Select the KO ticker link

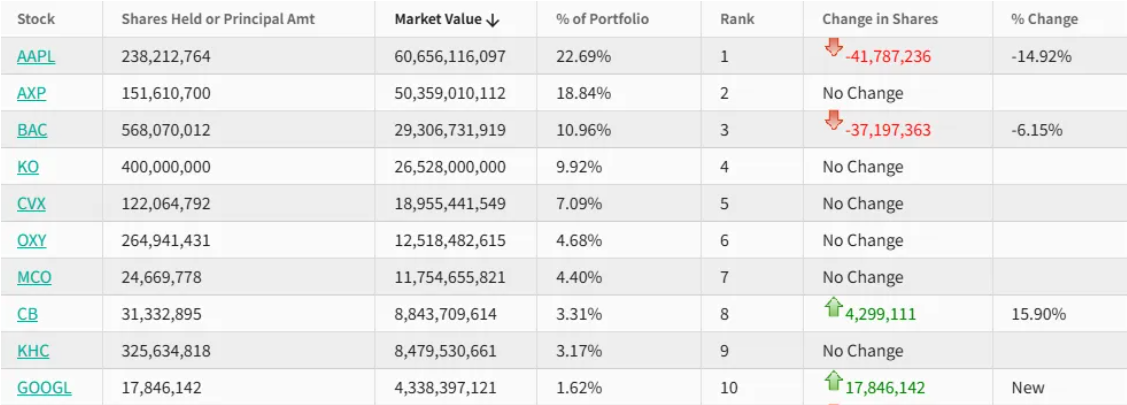(28, 167)
